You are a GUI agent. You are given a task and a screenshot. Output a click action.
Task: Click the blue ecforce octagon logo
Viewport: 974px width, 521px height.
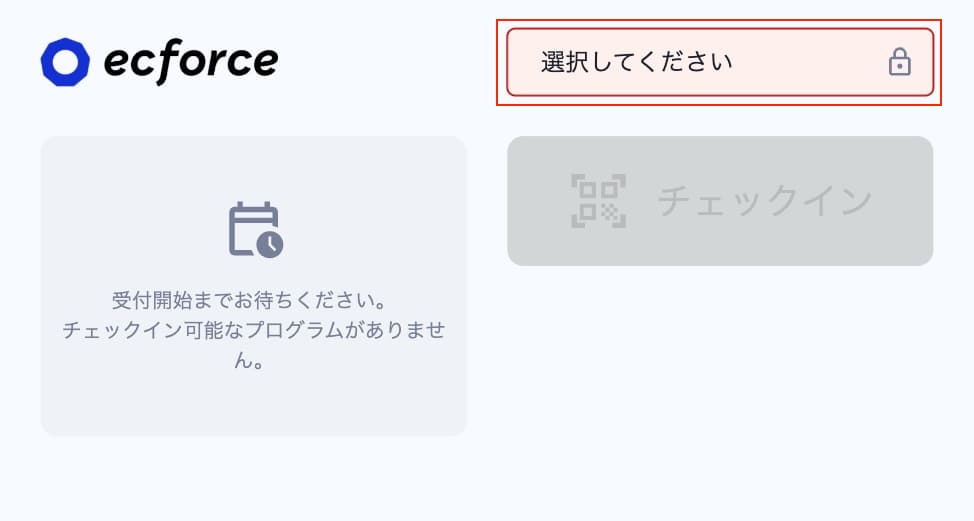[65, 62]
